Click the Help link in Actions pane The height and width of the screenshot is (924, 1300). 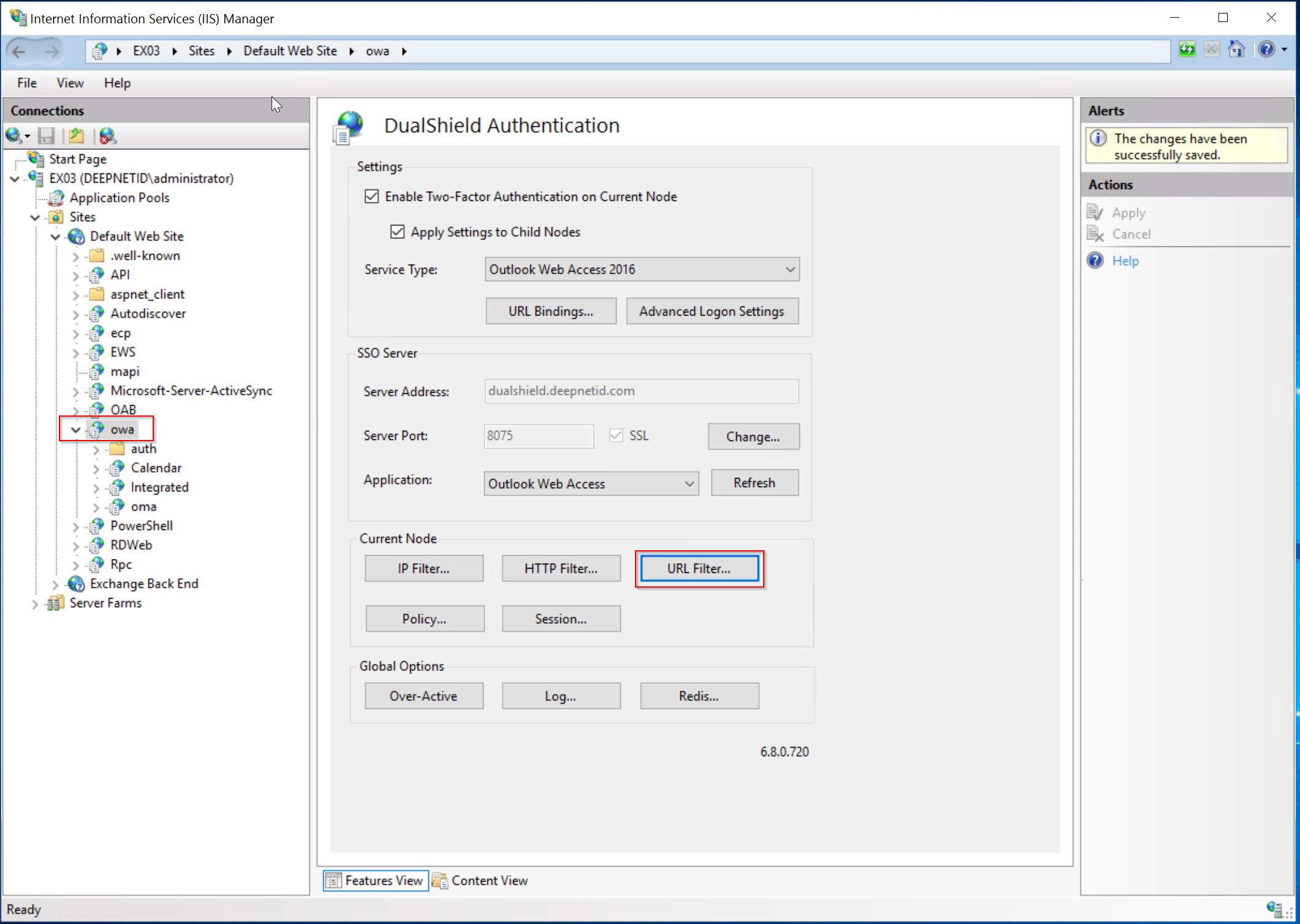tap(1125, 261)
